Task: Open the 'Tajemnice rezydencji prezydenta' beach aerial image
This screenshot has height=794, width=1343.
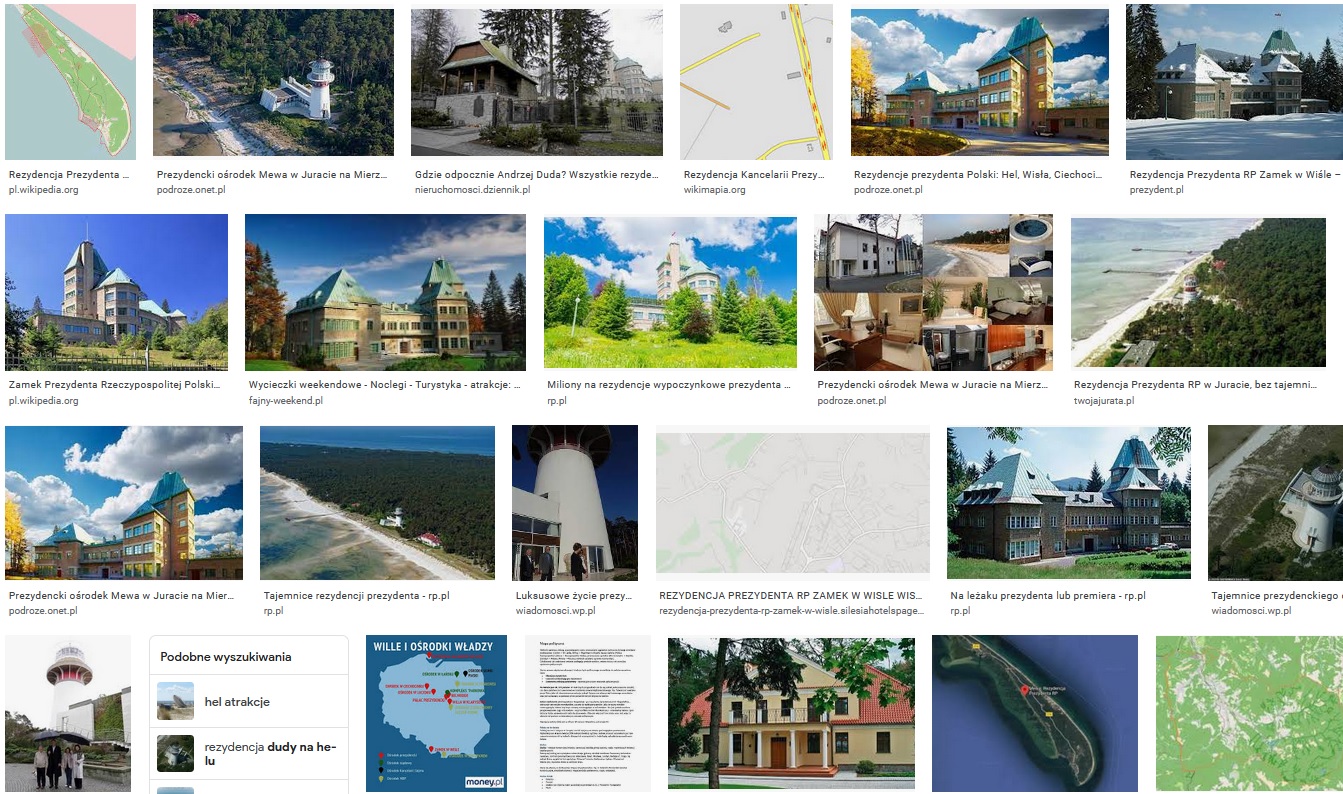Action: coord(377,503)
